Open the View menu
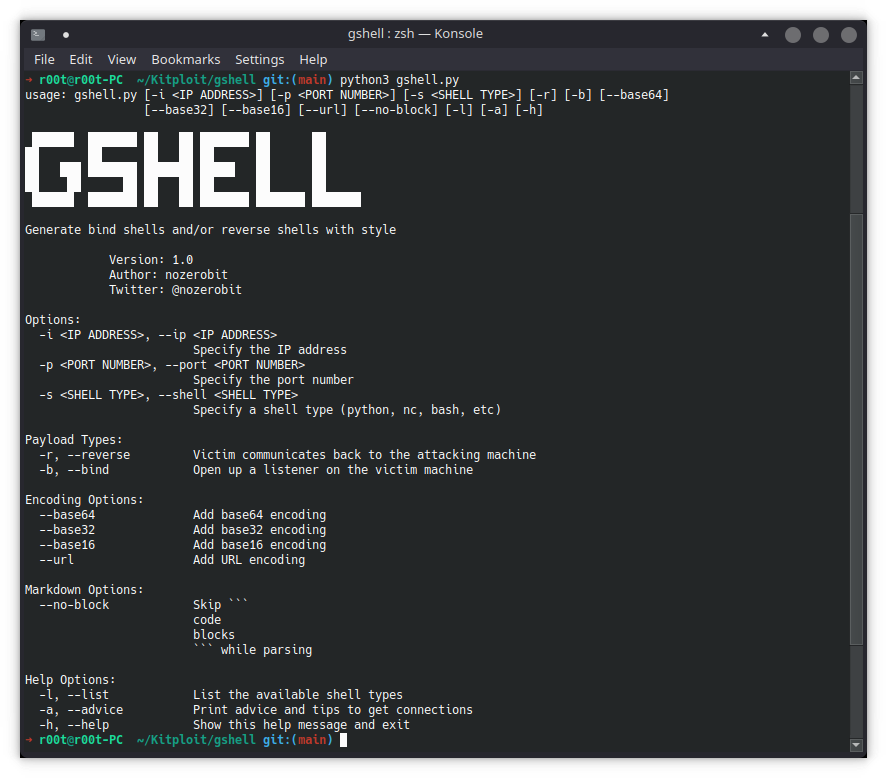Image resolution: width=887 pixels, height=778 pixels. coord(122,59)
